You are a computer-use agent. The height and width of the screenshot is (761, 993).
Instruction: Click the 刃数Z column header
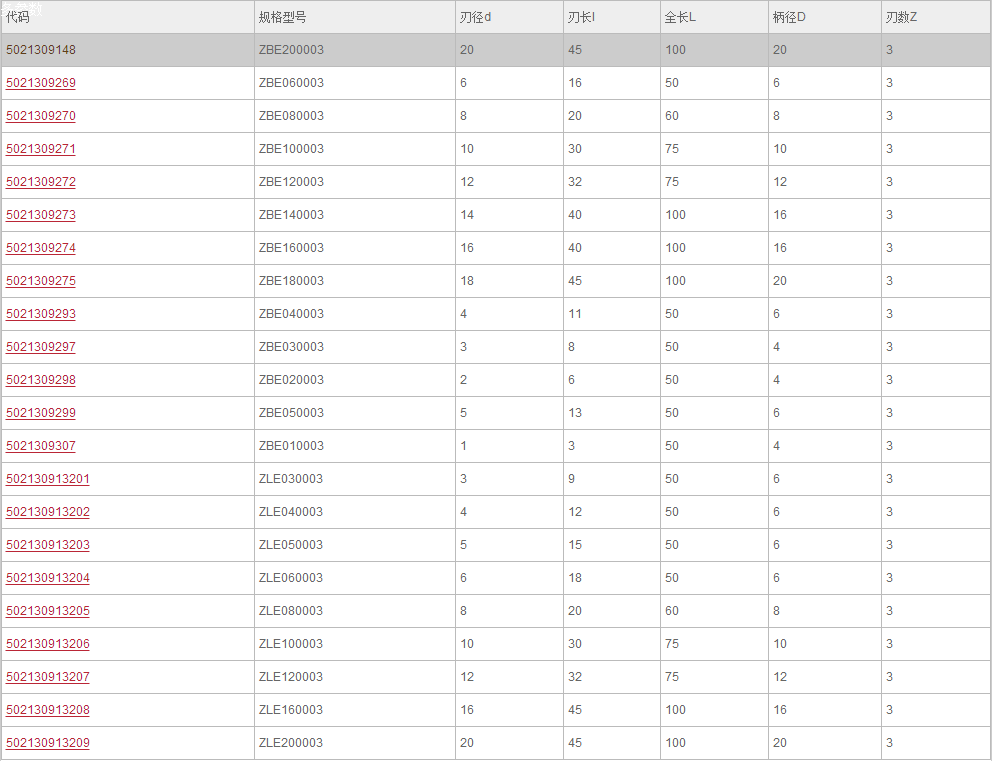pyautogui.click(x=901, y=17)
